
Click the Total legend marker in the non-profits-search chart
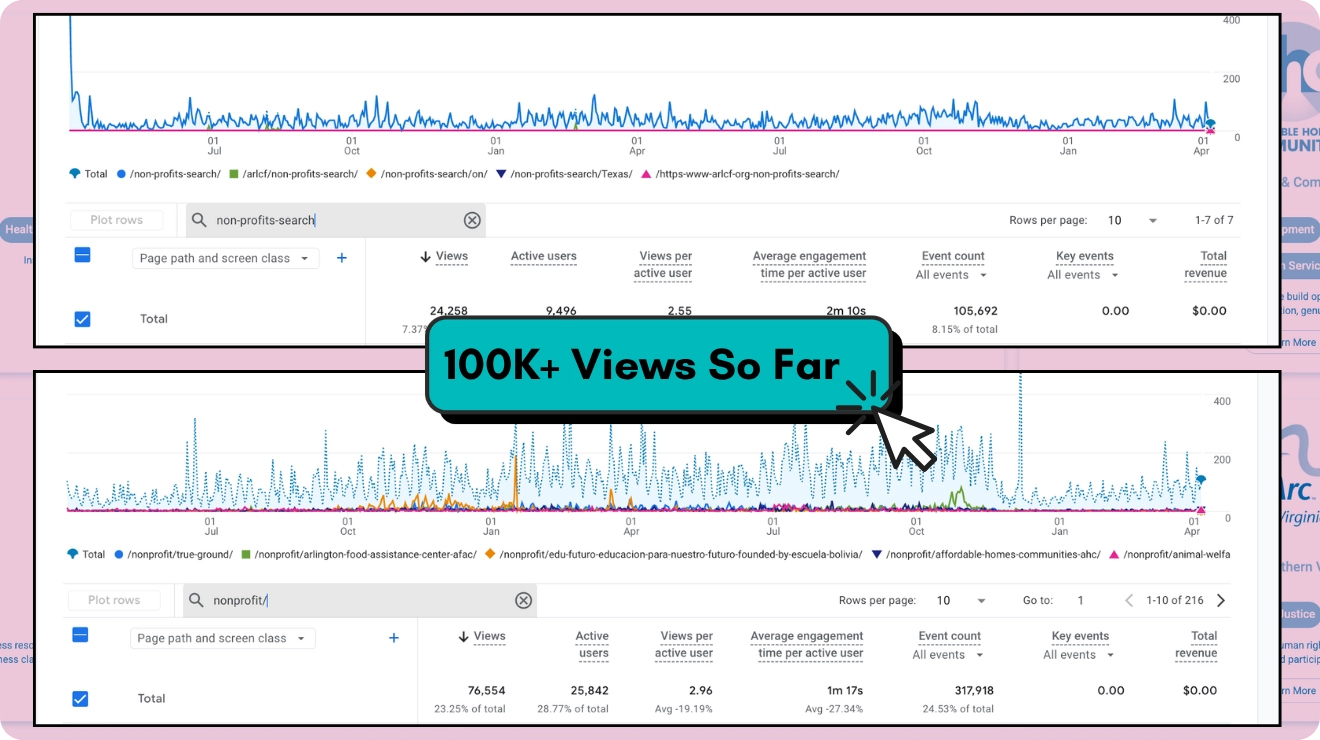point(74,174)
